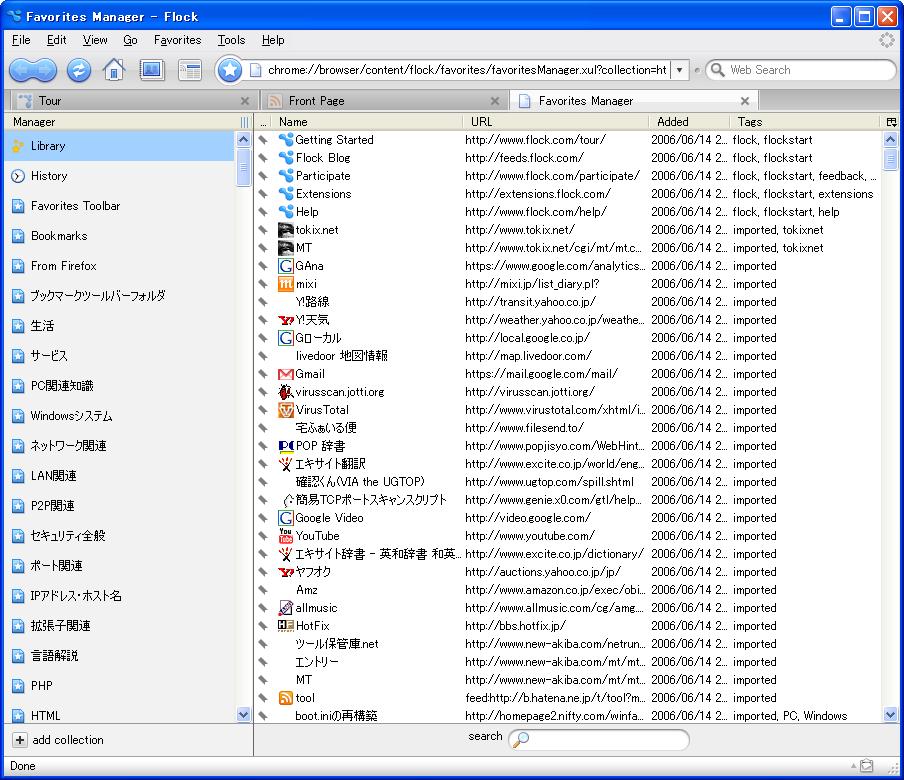The width and height of the screenshot is (904, 780).
Task: Close the Favorites Manager tab
Action: click(x=745, y=101)
